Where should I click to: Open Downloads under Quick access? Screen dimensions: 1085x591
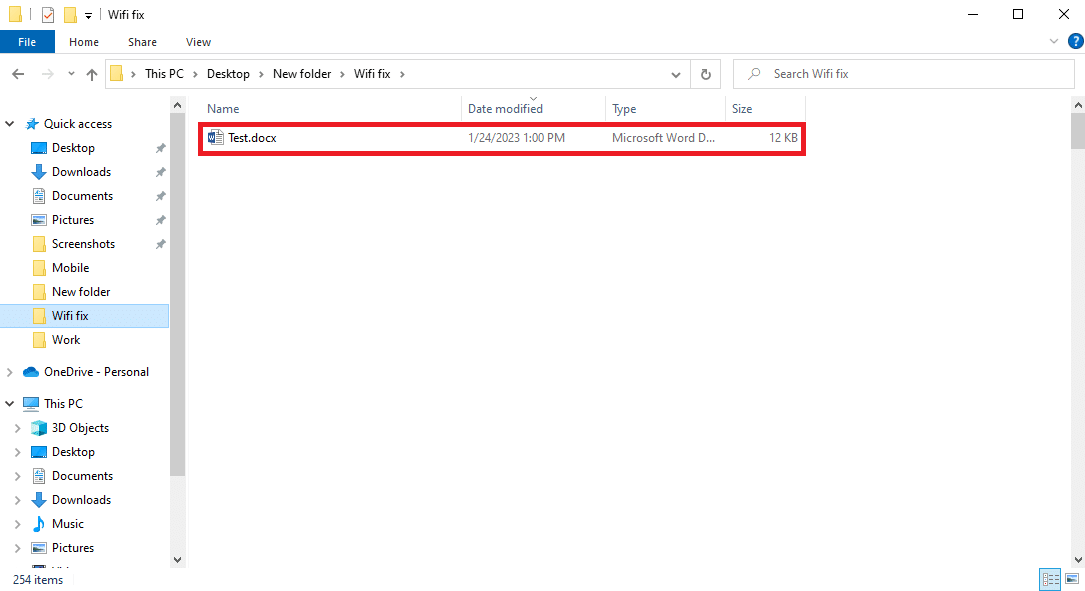tap(81, 172)
